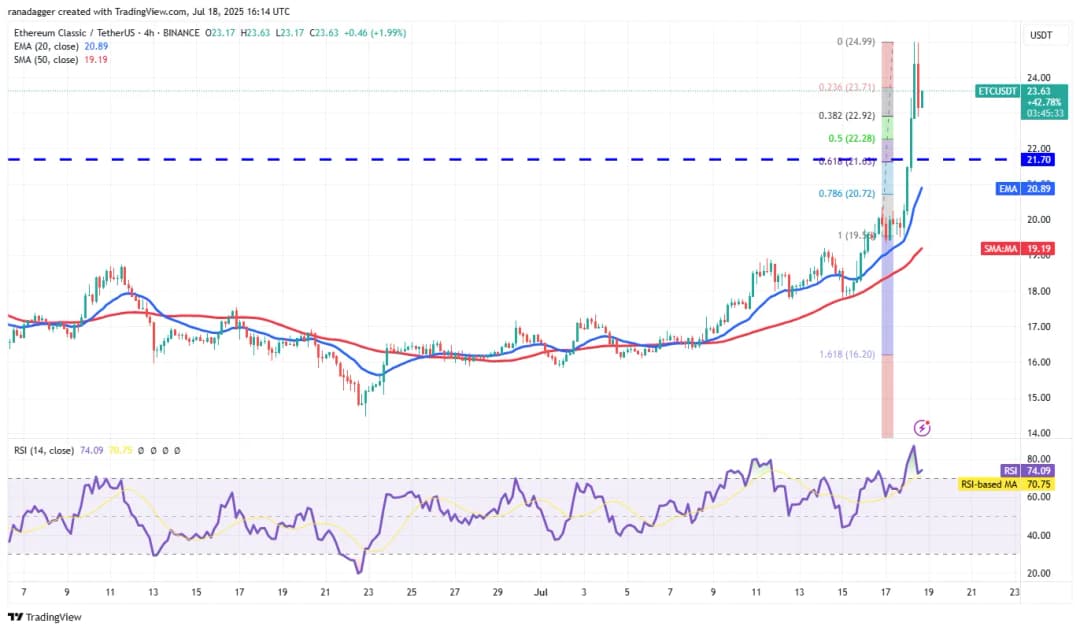Click the Jul month marker on time axis
The width and height of the screenshot is (1080, 631).
click(x=542, y=592)
